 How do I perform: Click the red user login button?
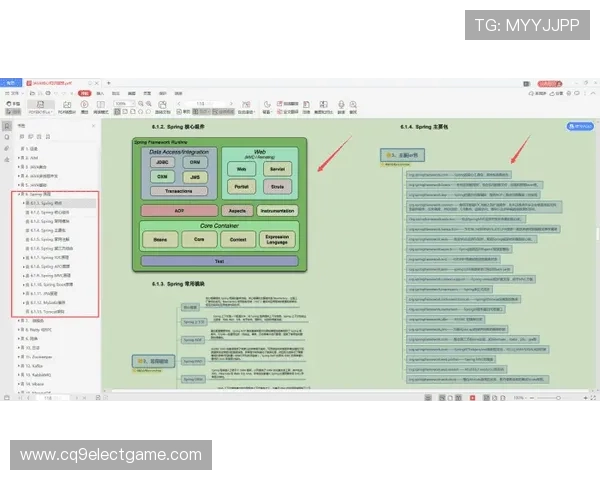coord(550,83)
